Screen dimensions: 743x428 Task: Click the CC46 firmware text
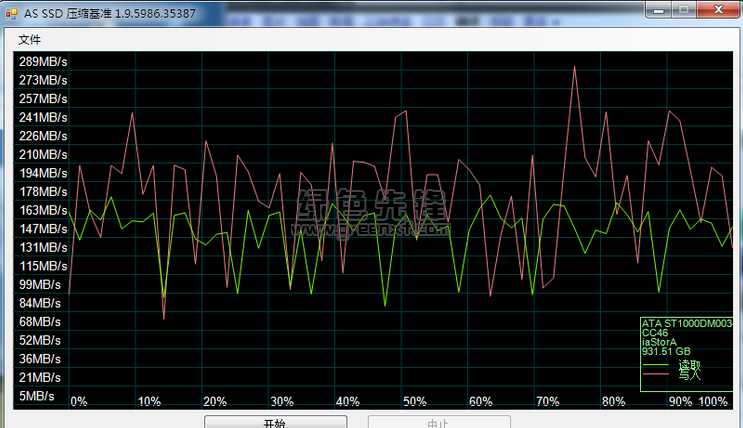pyautogui.click(x=655, y=333)
